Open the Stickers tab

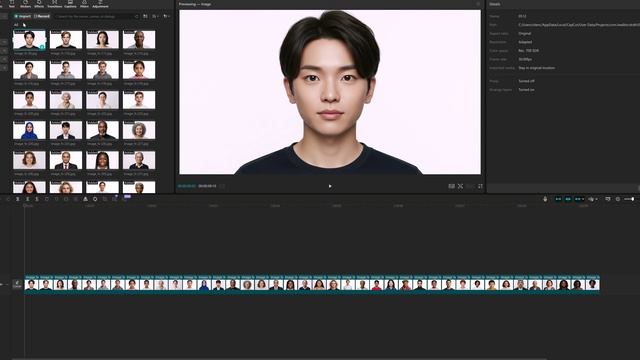tap(25, 4)
